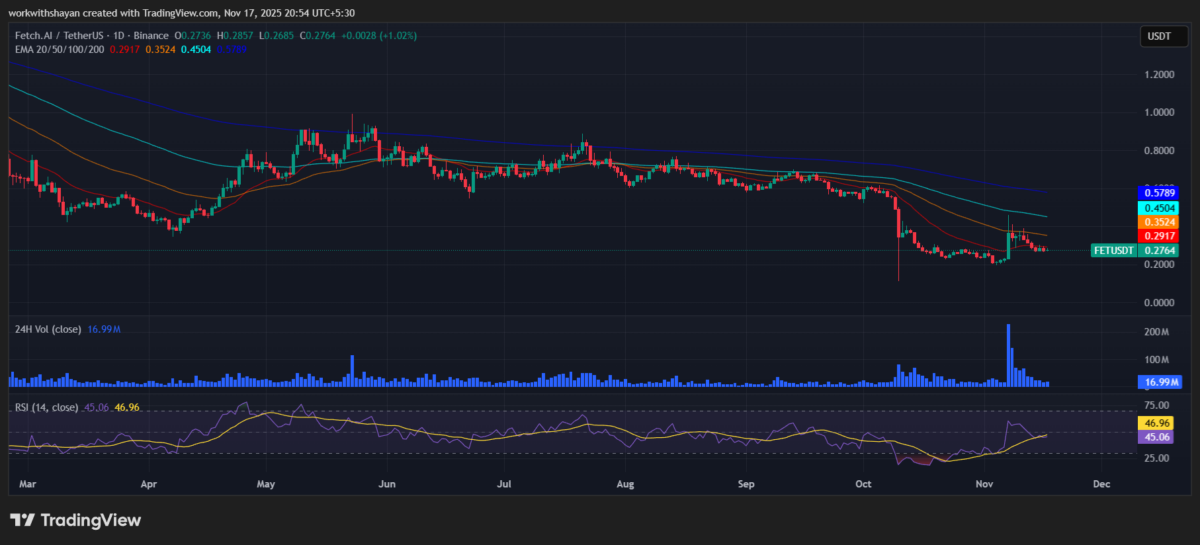Click the TradingView logo icon
The width and height of the screenshot is (1200, 545).
click(x=22, y=520)
